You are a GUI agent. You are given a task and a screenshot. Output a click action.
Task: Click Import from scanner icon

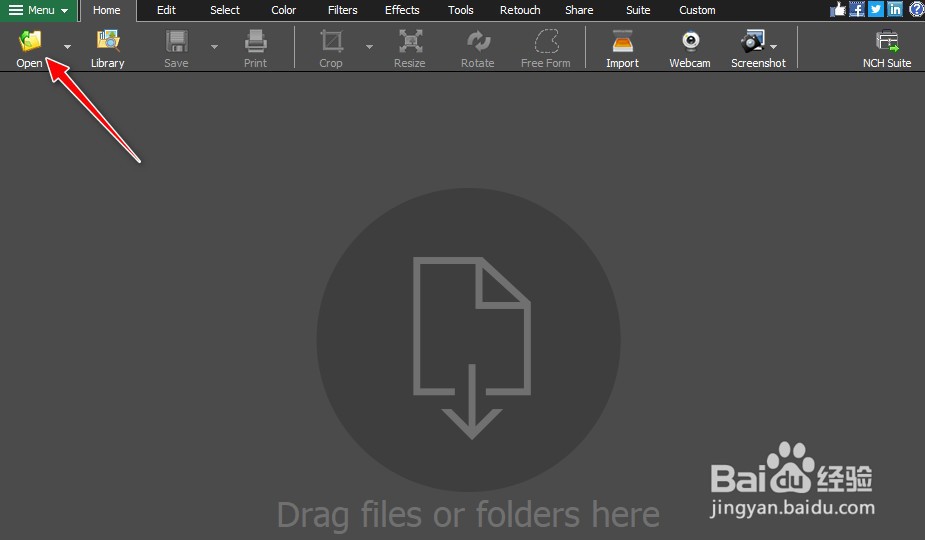[x=622, y=41]
